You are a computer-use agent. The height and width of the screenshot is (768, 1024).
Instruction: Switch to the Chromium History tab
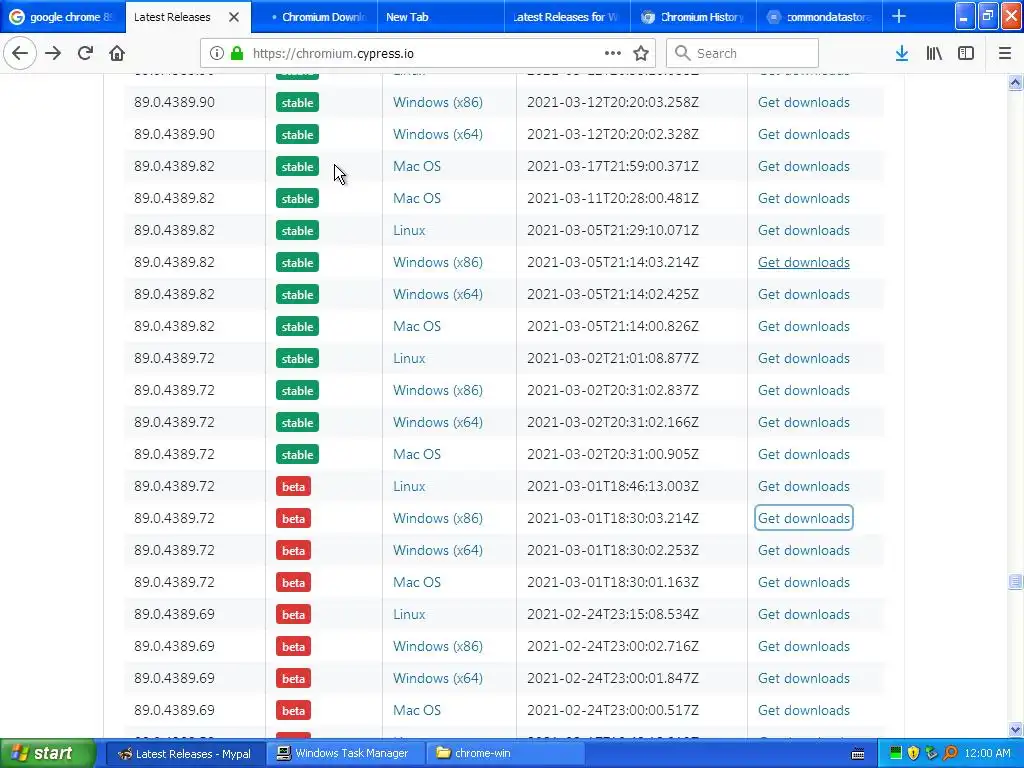click(x=693, y=17)
